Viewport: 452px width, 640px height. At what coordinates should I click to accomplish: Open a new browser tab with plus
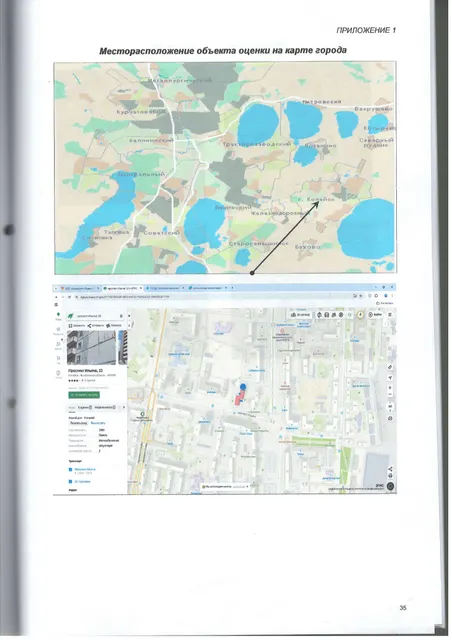(x=232, y=288)
